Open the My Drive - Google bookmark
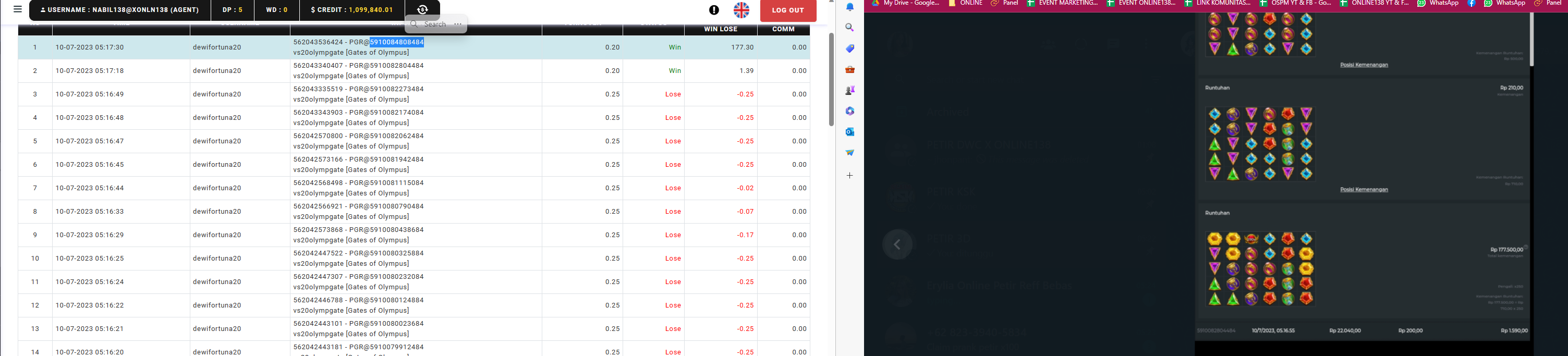The height and width of the screenshot is (356, 1568). point(905,3)
